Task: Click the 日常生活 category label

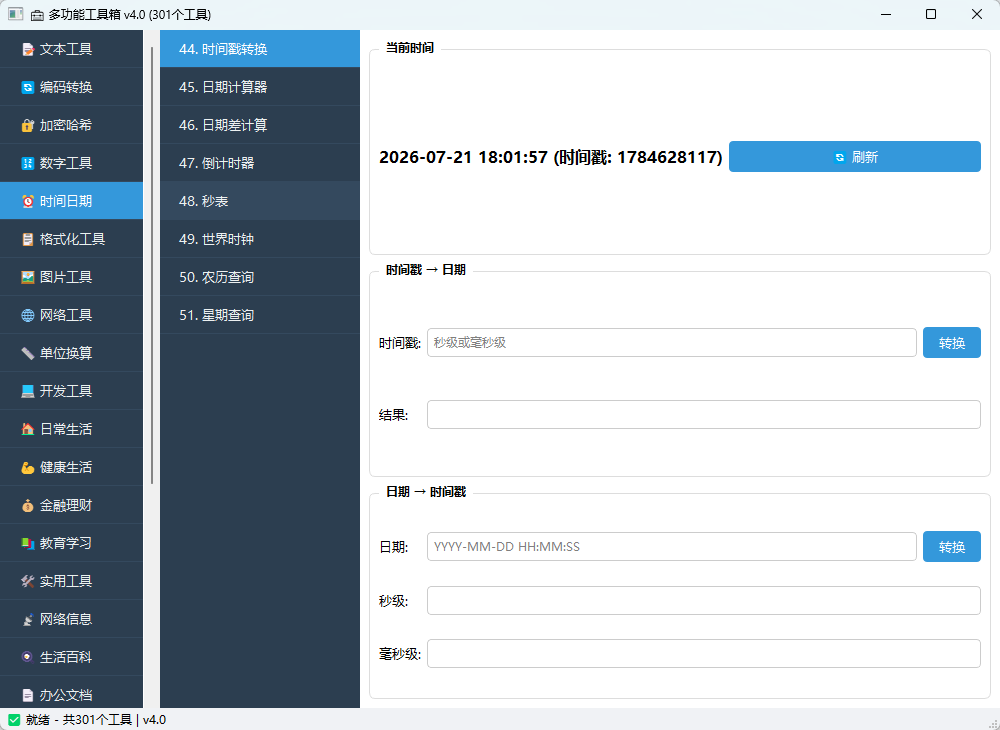Action: [66, 429]
